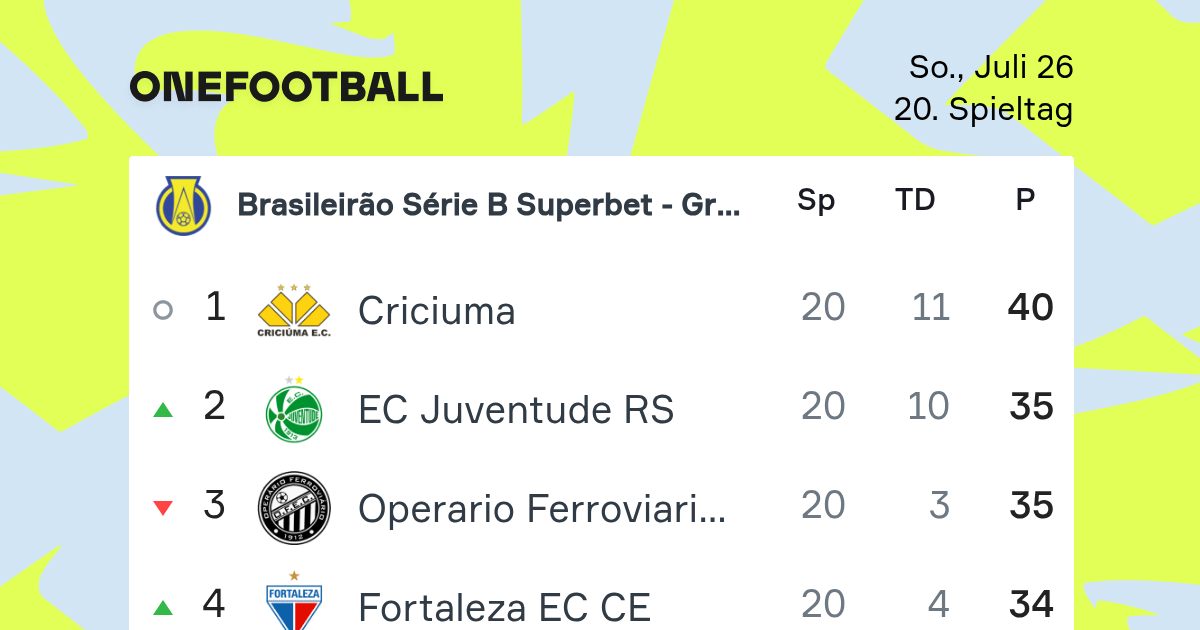This screenshot has width=1200, height=630.
Task: Sort by the Sp column header
Action: [816, 201]
